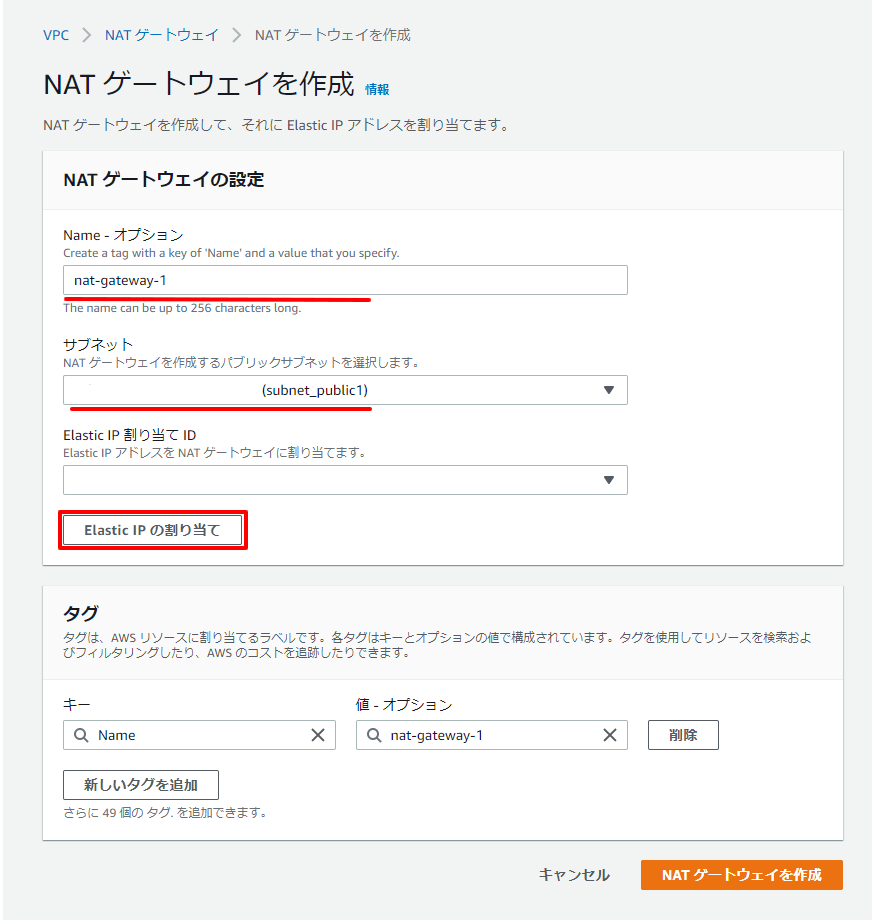The image size is (872, 920).
Task: Open the Elastic IP allocation ID dropdown arrow
Action: 609,480
